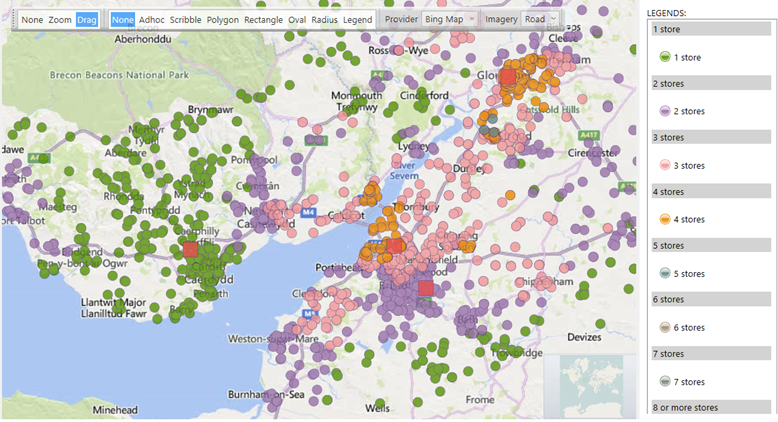Click the A417 road shield near Cirencester

(589, 135)
